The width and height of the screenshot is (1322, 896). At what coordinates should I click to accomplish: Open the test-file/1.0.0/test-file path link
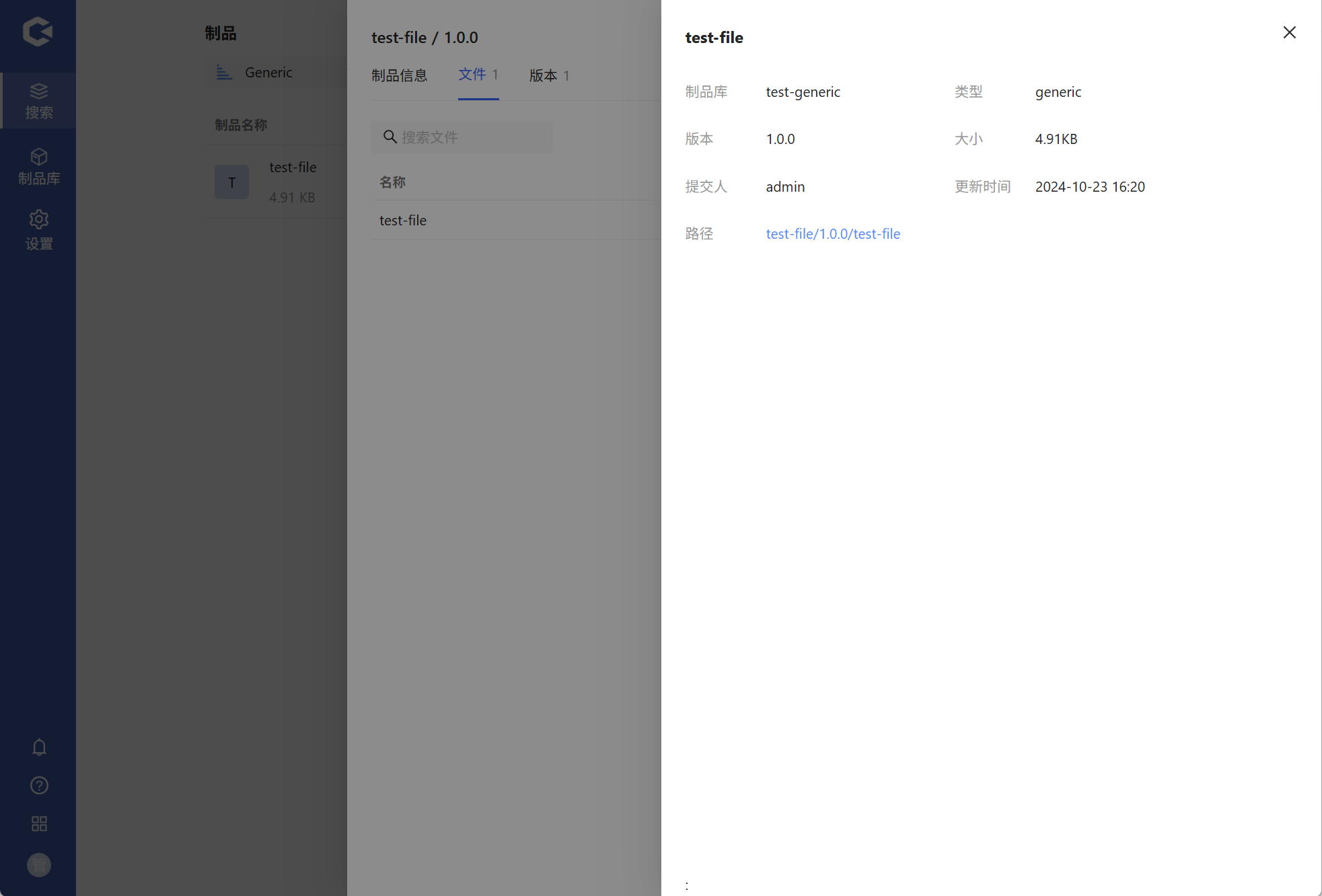[x=832, y=234]
